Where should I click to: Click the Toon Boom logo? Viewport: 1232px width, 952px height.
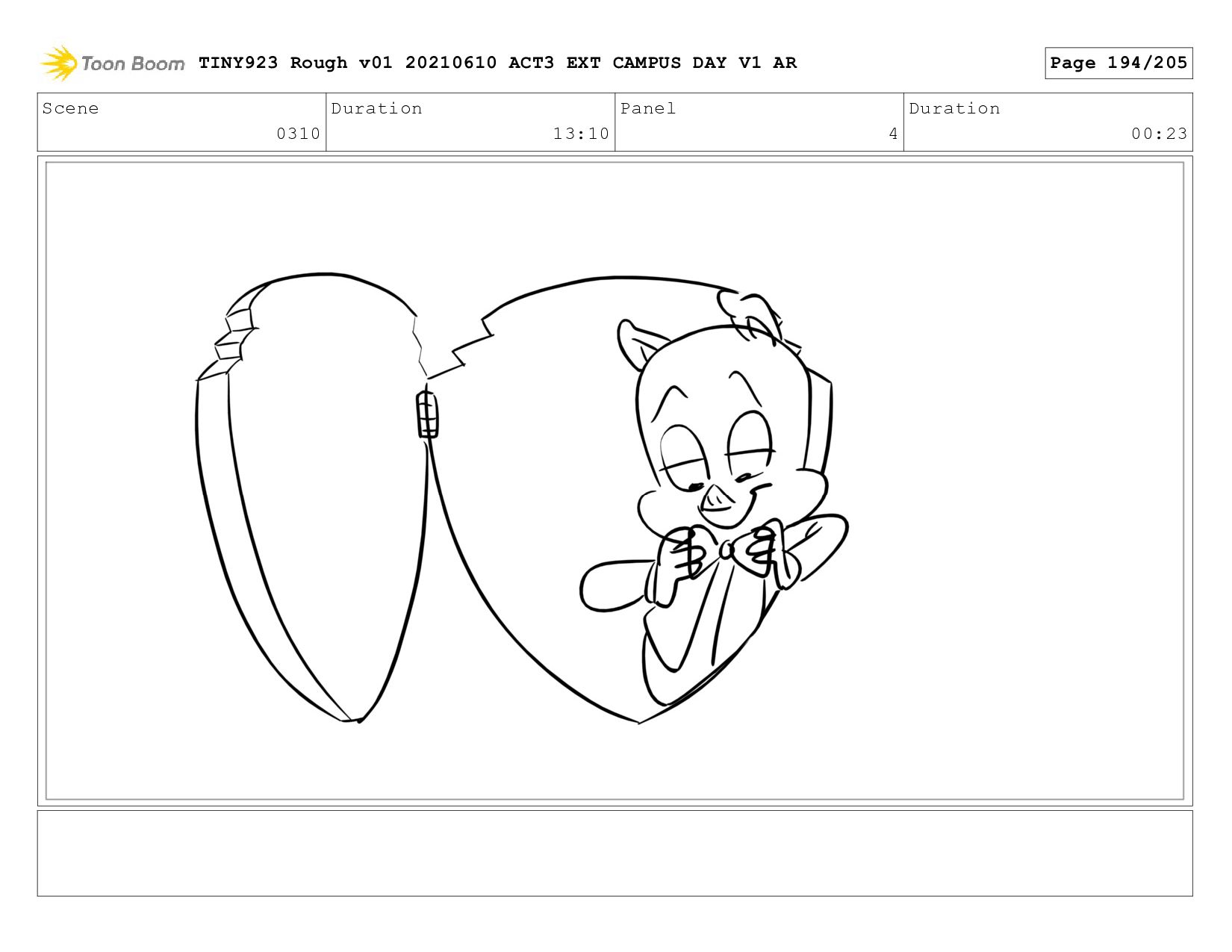[x=112, y=63]
